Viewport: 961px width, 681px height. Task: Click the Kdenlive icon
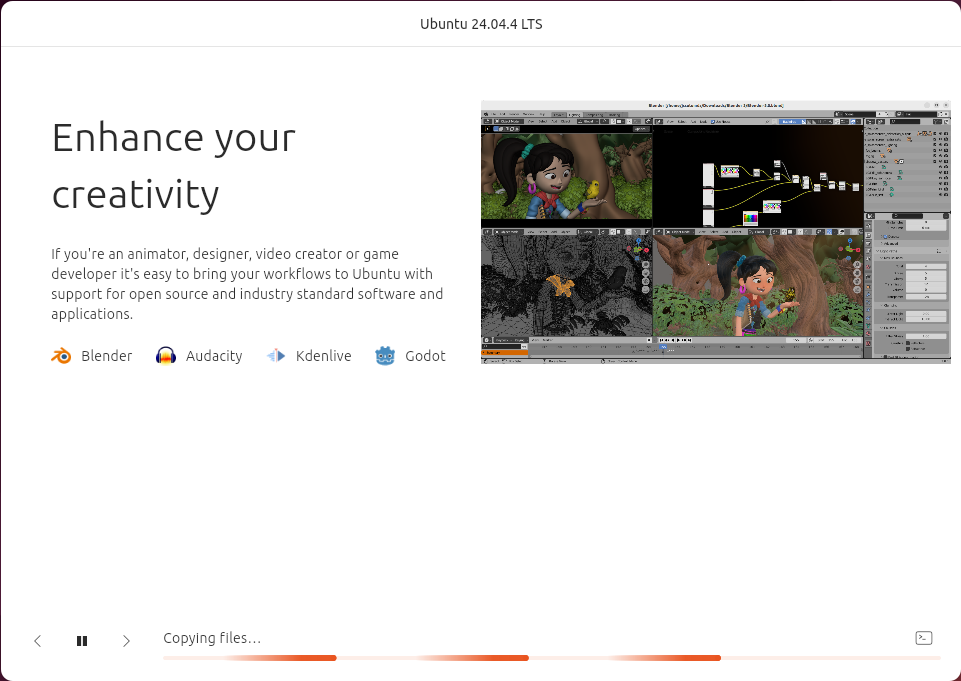(x=276, y=356)
